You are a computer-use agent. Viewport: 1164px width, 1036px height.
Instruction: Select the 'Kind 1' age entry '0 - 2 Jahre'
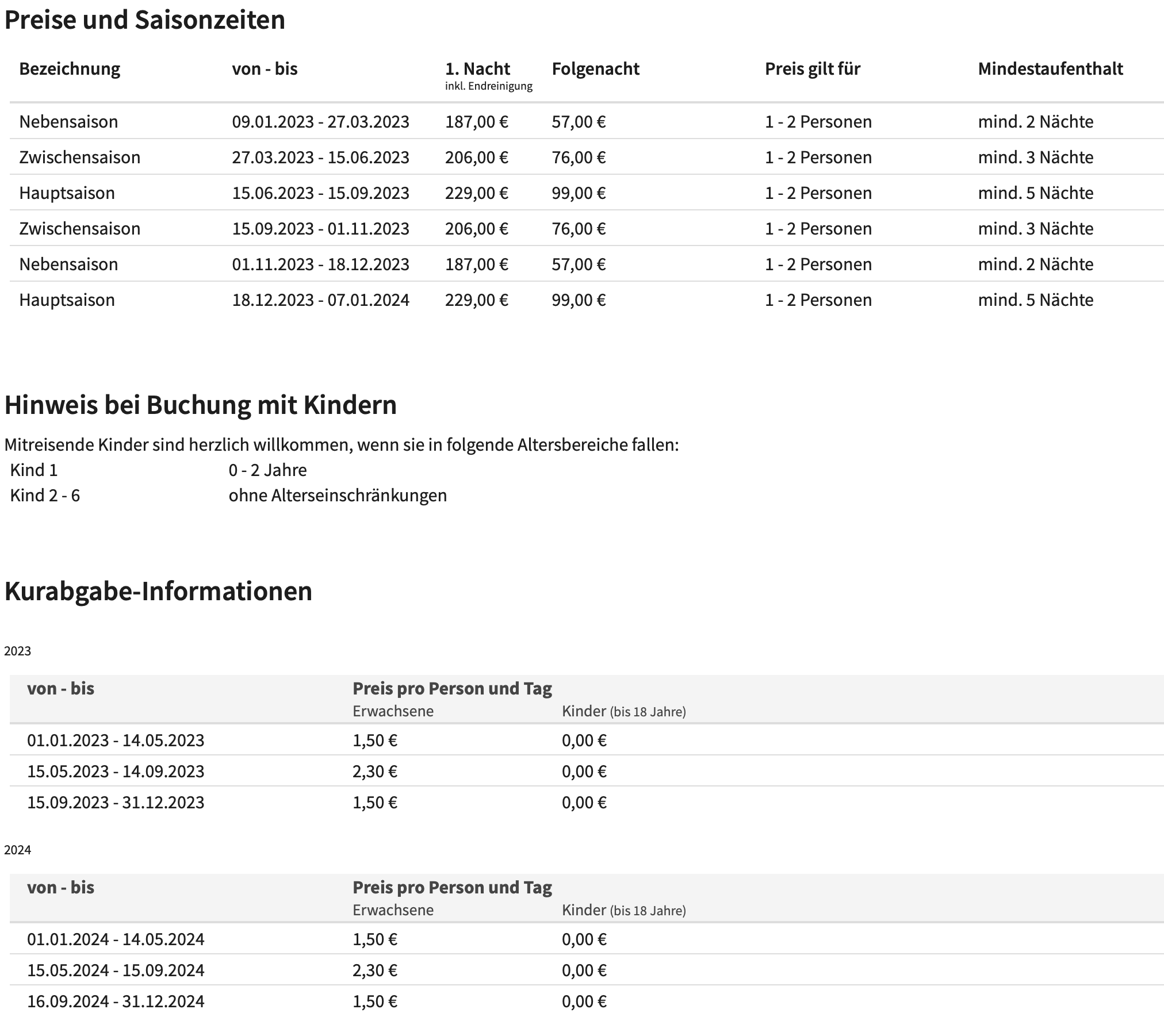267,470
